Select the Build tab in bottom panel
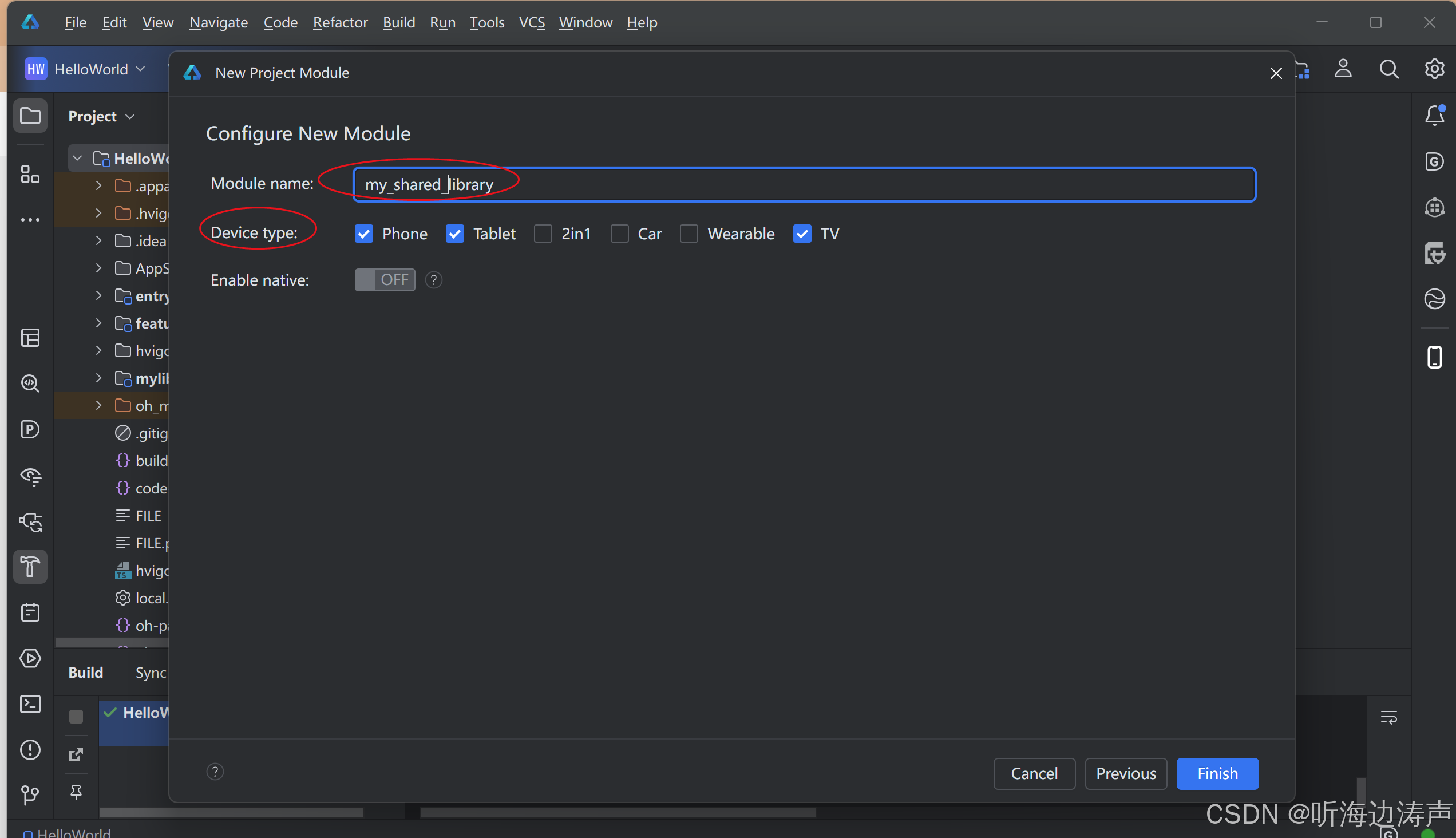Image resolution: width=1456 pixels, height=838 pixels. [x=85, y=672]
